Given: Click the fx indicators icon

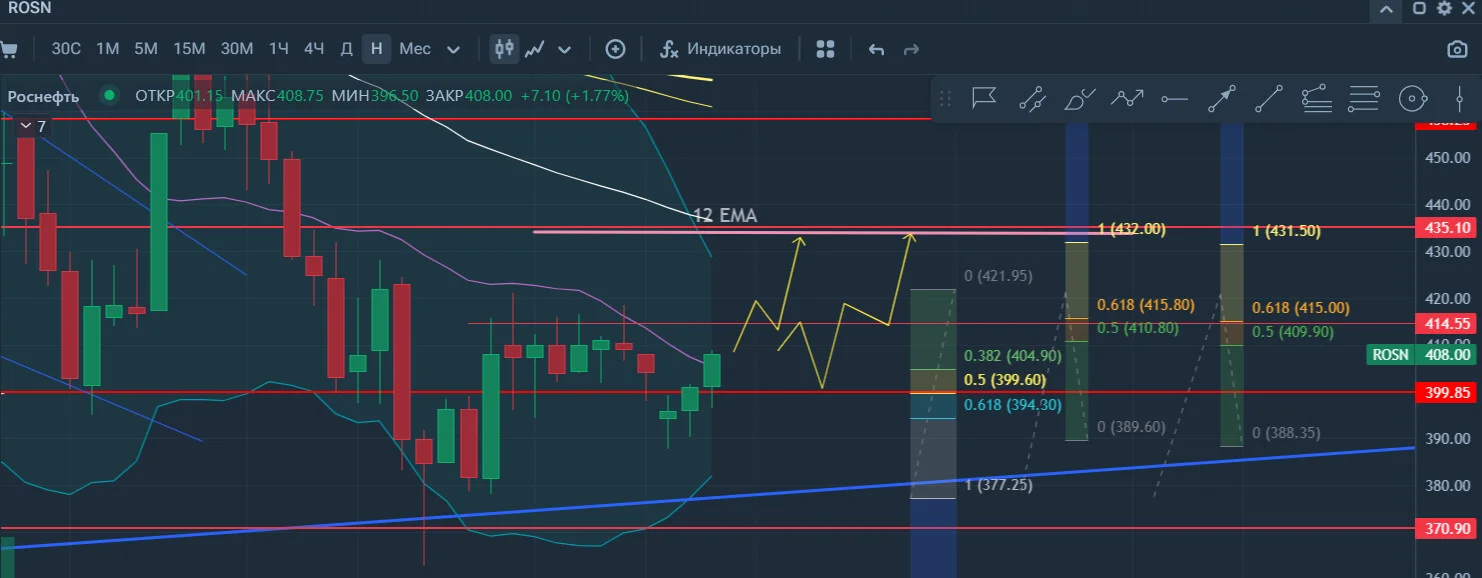Looking at the screenshot, I should tap(669, 49).
